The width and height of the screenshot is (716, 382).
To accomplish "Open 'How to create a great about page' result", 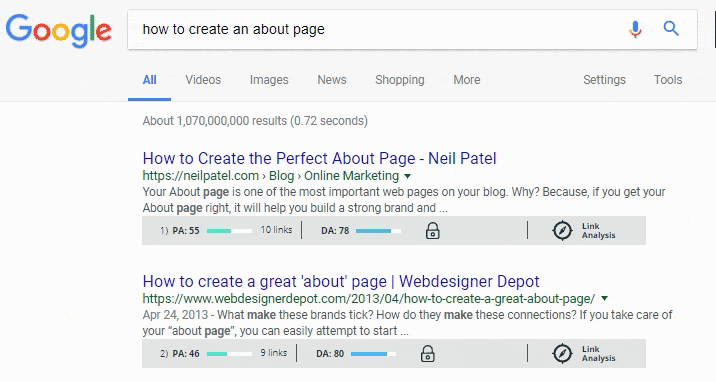I will (x=341, y=282).
